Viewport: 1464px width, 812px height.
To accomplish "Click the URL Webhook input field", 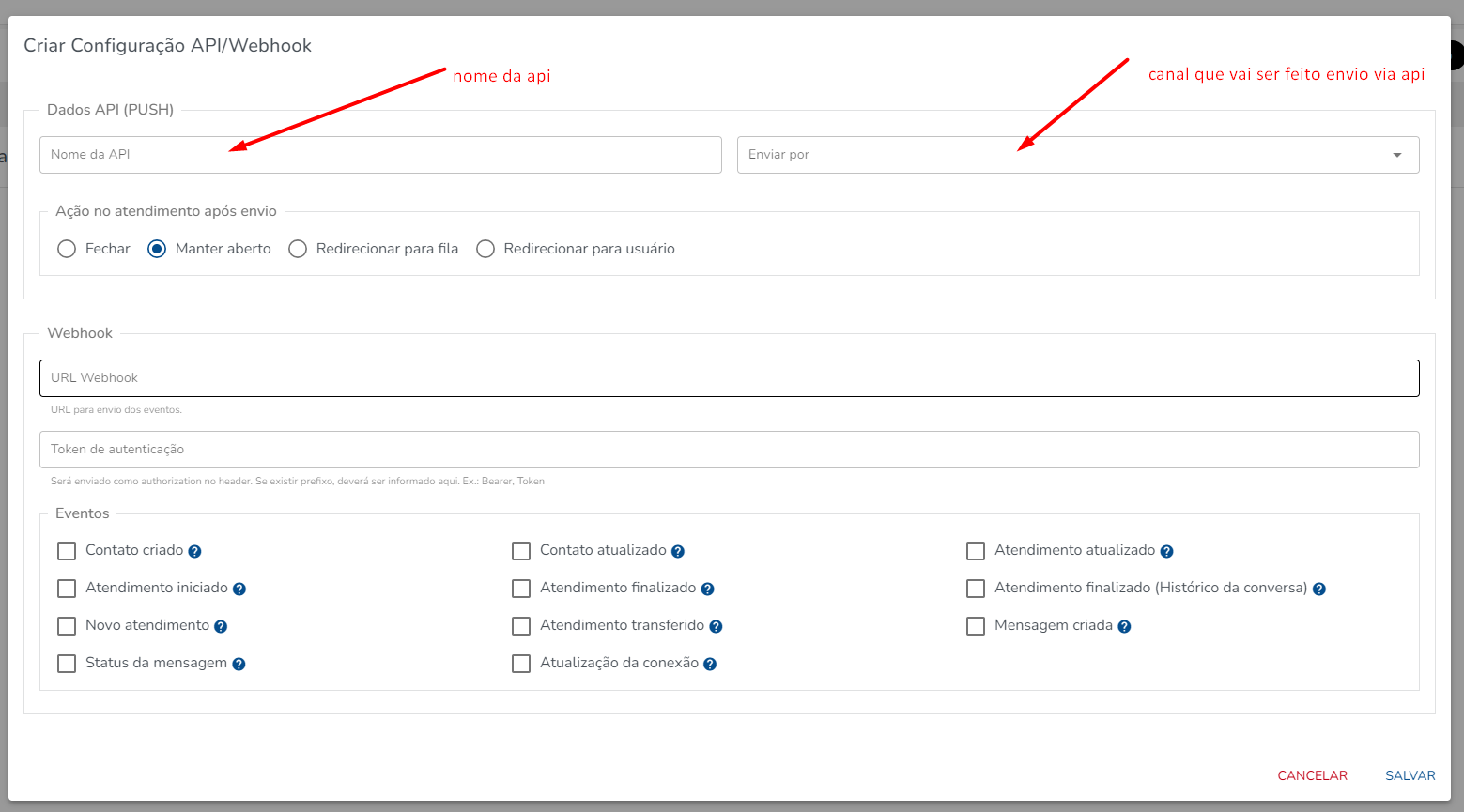I will [729, 378].
